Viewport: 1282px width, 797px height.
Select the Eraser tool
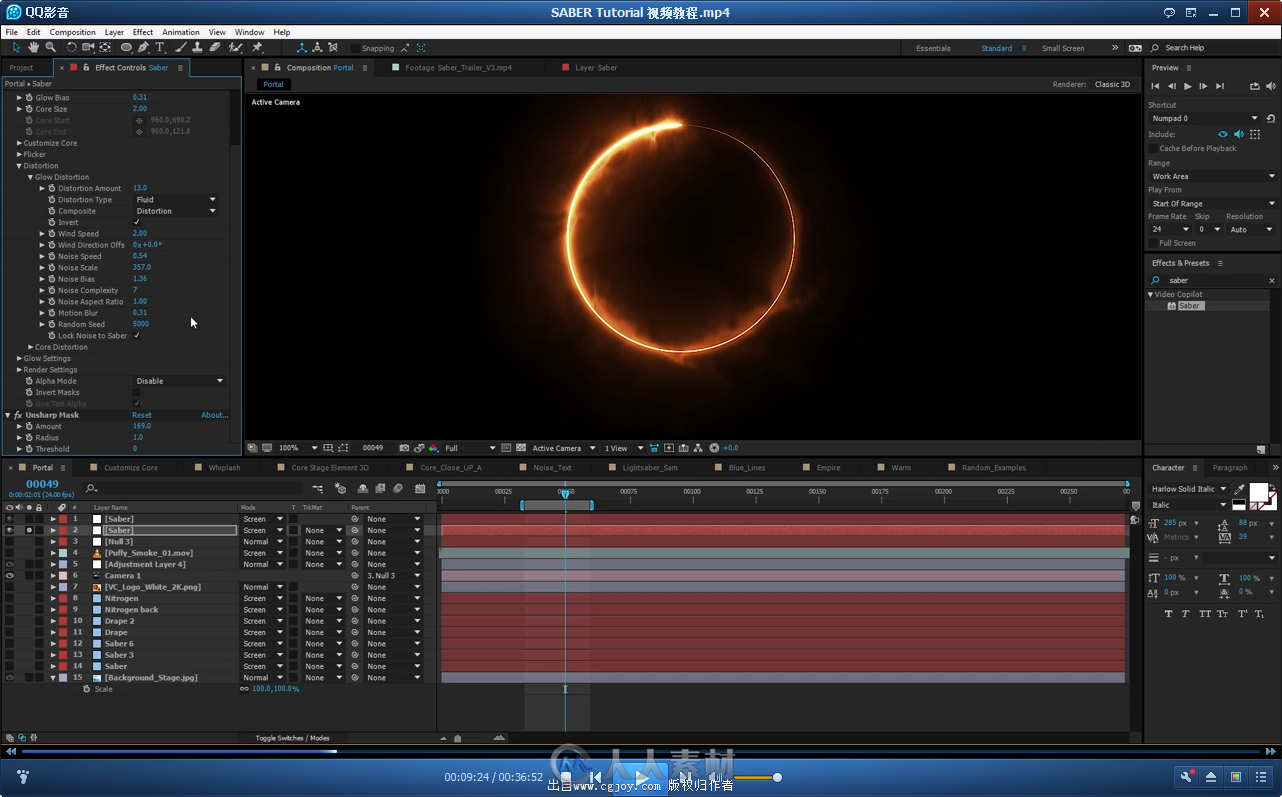(215, 47)
